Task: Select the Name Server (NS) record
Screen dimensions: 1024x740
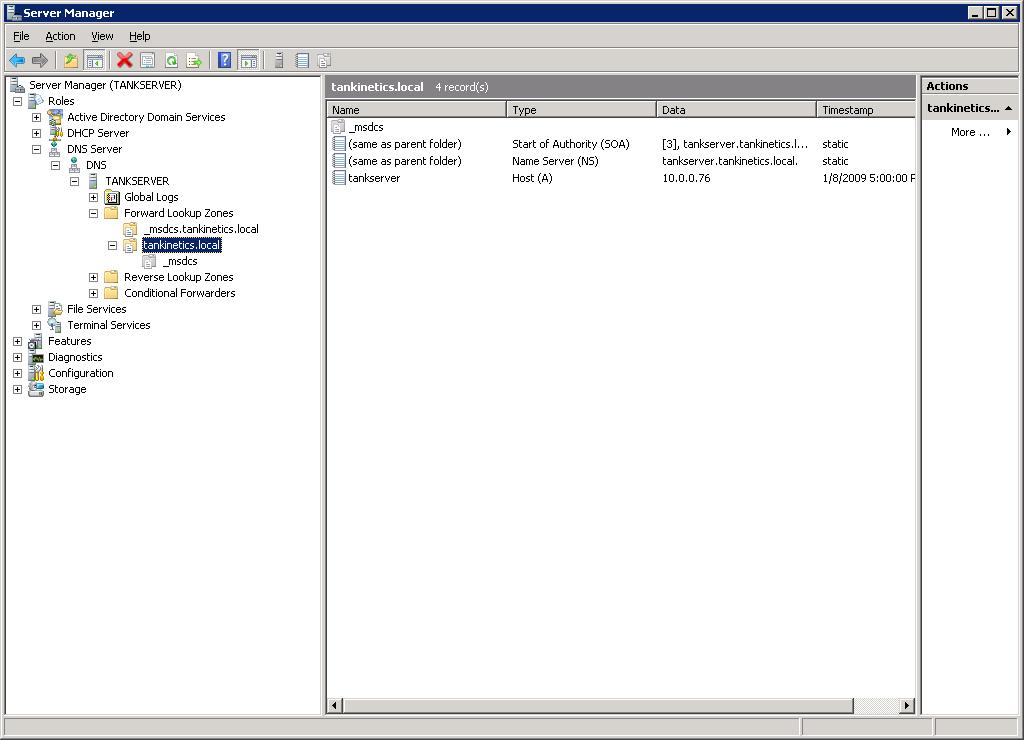Action: click(x=620, y=161)
